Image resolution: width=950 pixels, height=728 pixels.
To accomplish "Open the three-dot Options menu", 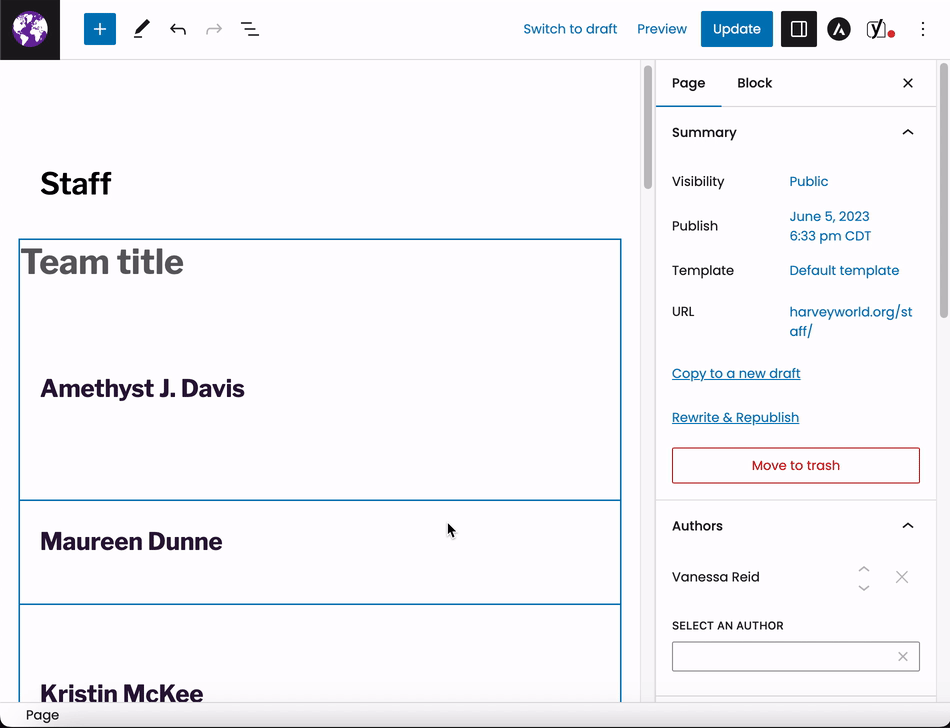I will [x=923, y=29].
